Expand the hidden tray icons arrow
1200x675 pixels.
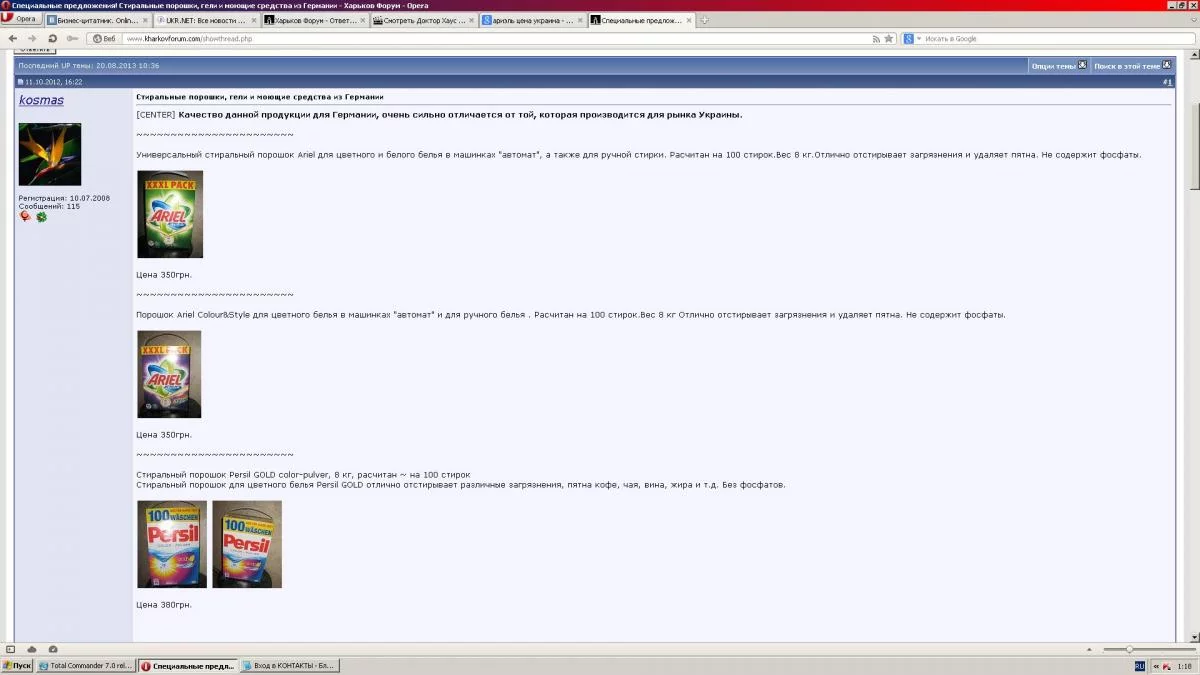tap(1154, 665)
